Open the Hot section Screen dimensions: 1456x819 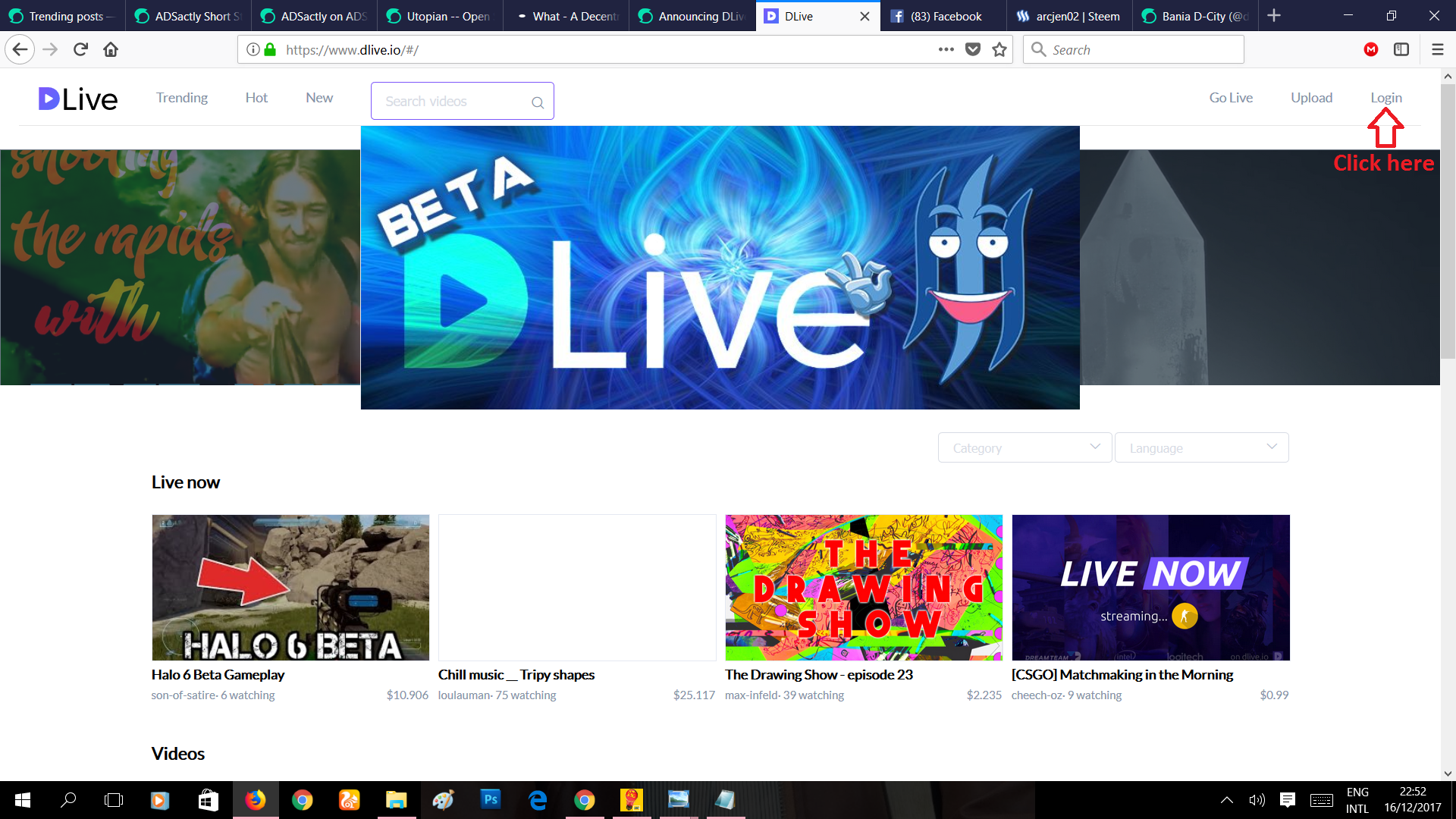click(x=256, y=98)
